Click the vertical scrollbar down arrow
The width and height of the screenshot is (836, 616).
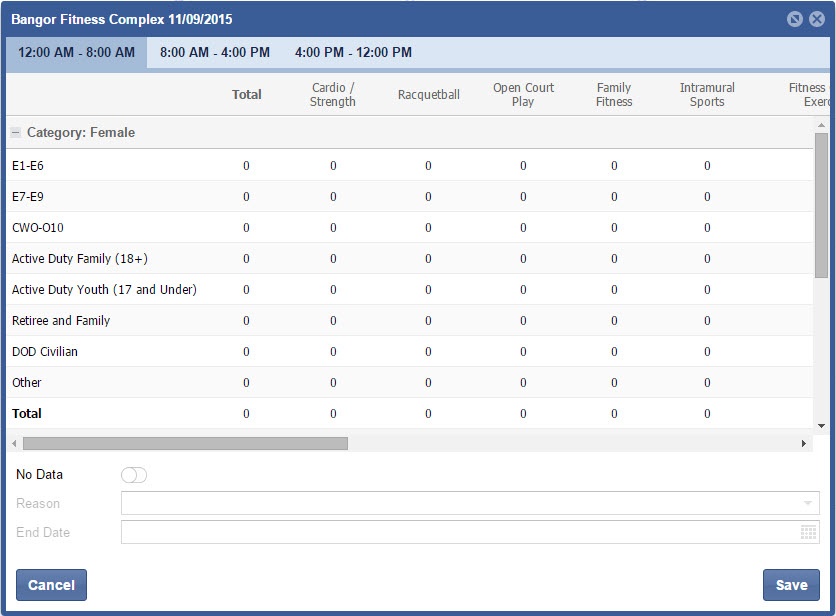821,426
